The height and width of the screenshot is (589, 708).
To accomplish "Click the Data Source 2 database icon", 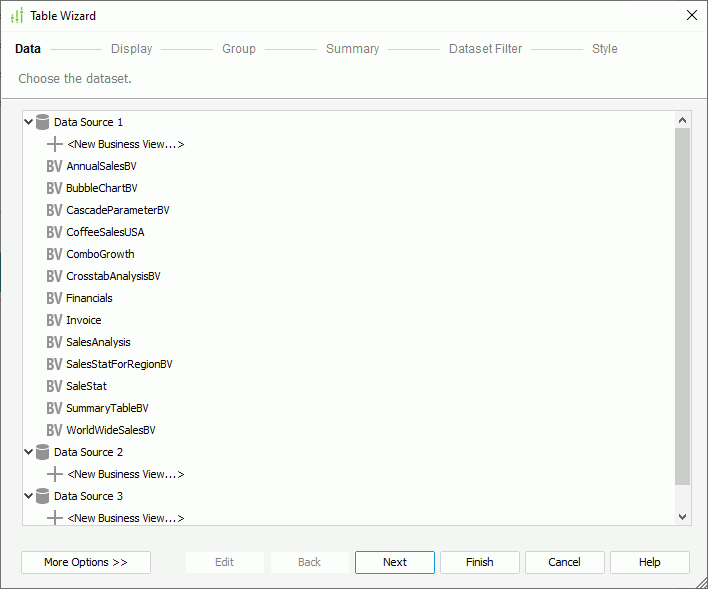I will click(42, 452).
